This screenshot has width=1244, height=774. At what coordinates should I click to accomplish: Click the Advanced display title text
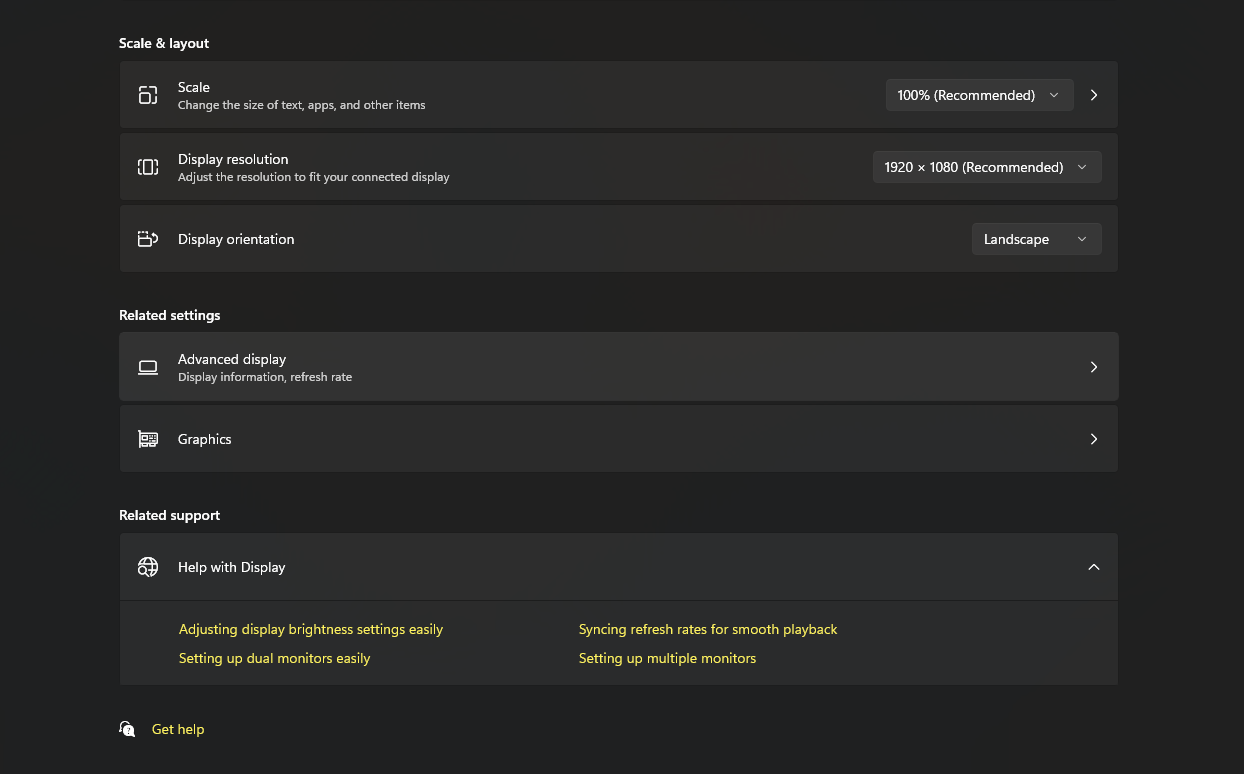coord(232,359)
